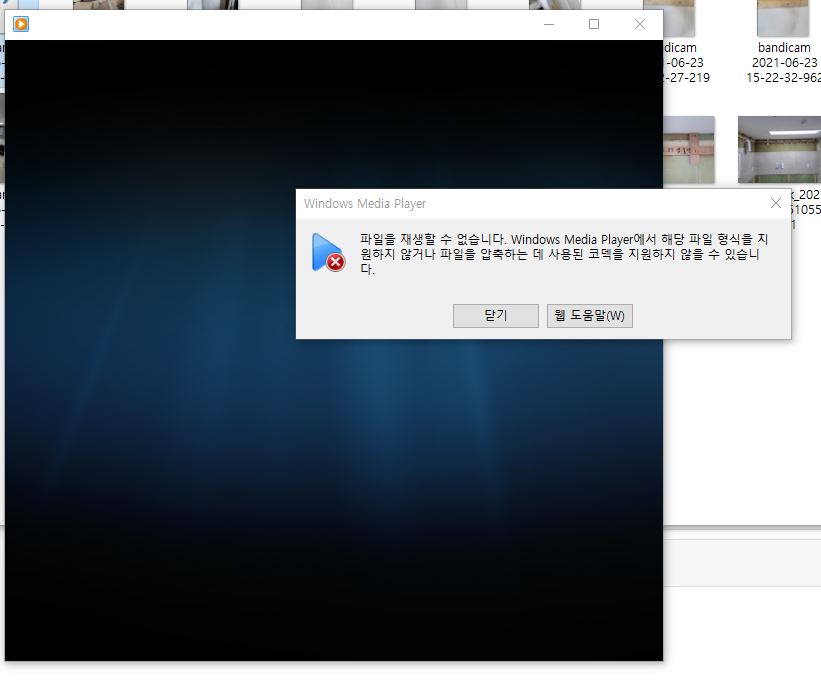Close the Windows Media Player error dialog
Viewport: 821px width, 685px height.
click(x=775, y=203)
